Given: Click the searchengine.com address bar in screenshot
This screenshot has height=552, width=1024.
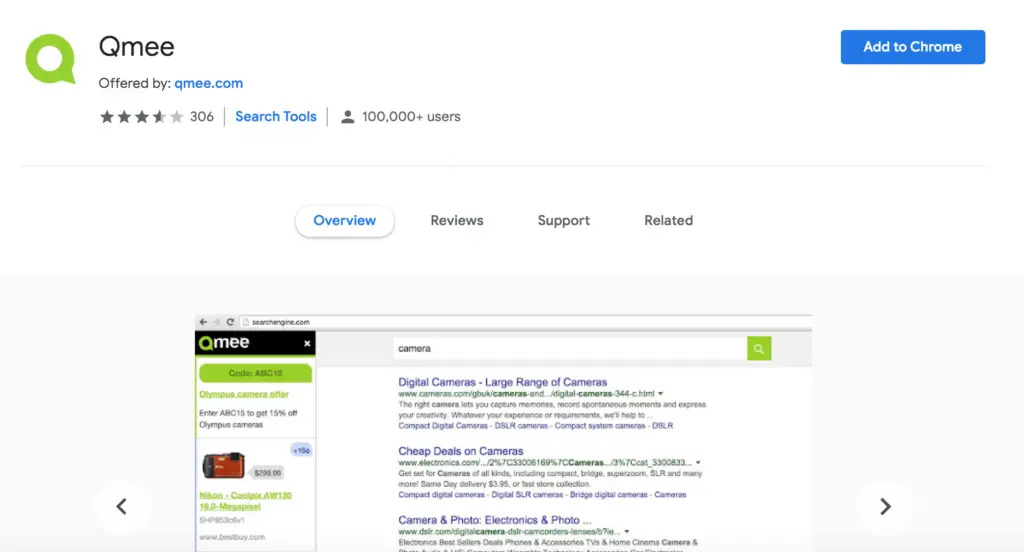Looking at the screenshot, I should [526, 322].
